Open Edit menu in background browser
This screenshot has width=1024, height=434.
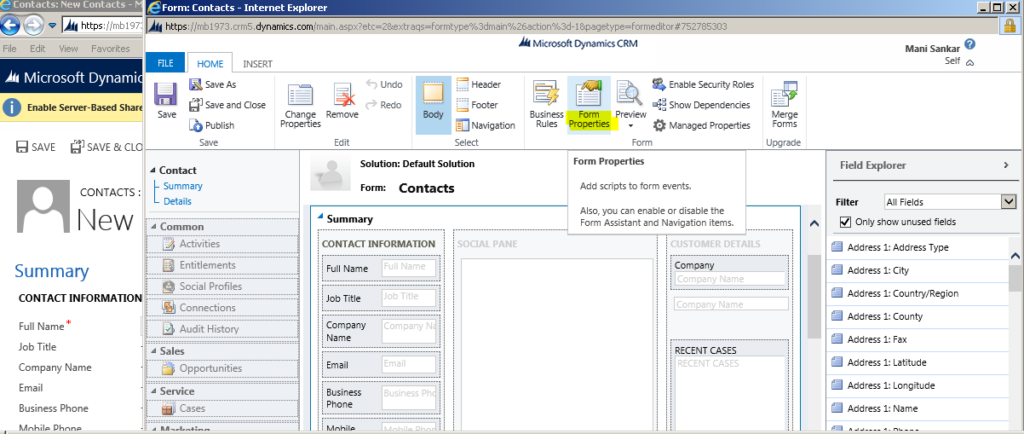click(37, 48)
